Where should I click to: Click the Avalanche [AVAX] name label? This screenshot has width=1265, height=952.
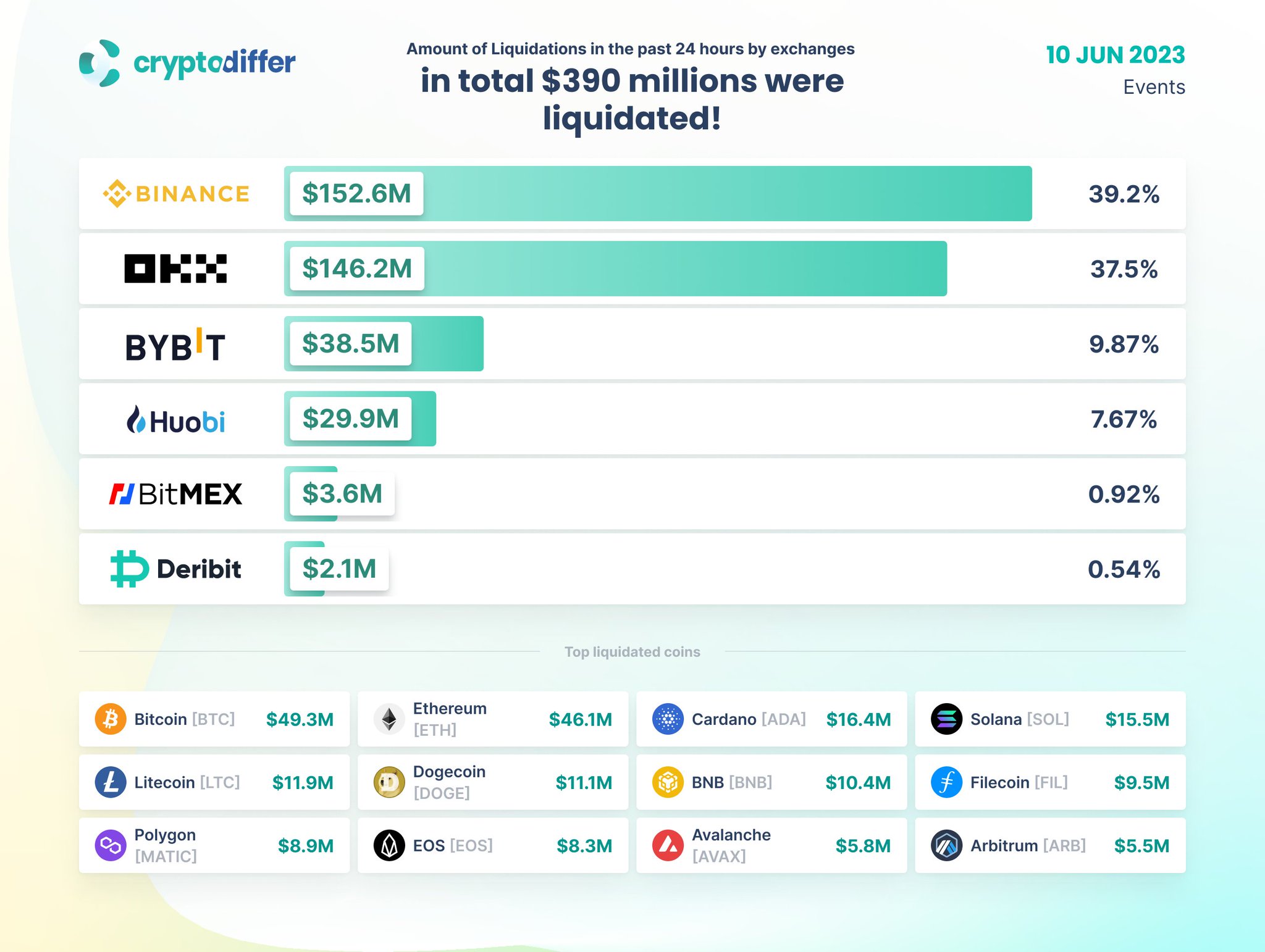[x=731, y=846]
